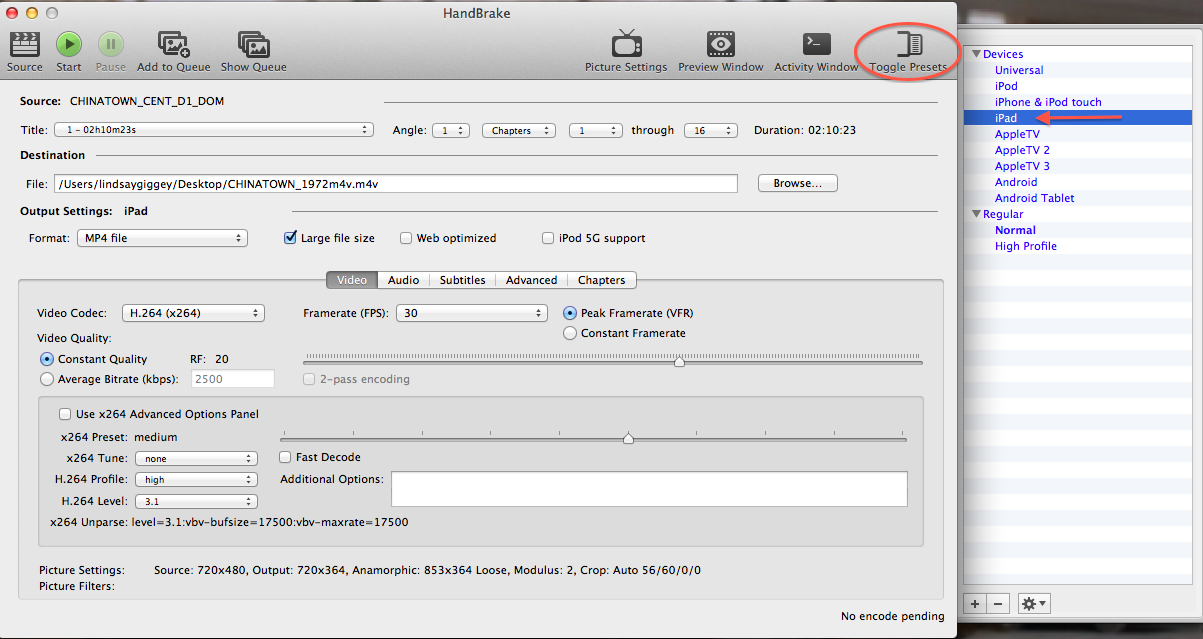Select Constant Quality radio button
Image resolution: width=1203 pixels, height=639 pixels.
(47, 359)
